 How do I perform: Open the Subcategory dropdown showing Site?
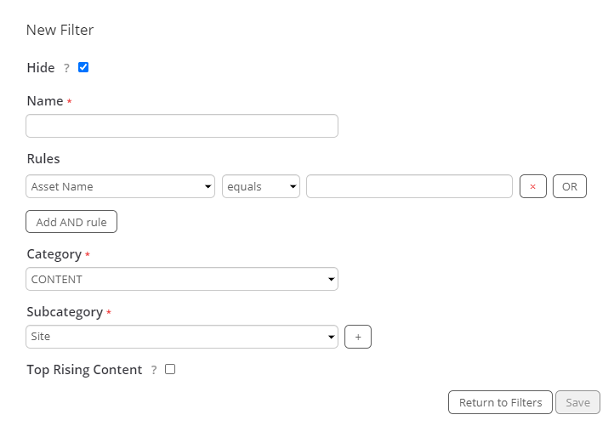pos(182,337)
